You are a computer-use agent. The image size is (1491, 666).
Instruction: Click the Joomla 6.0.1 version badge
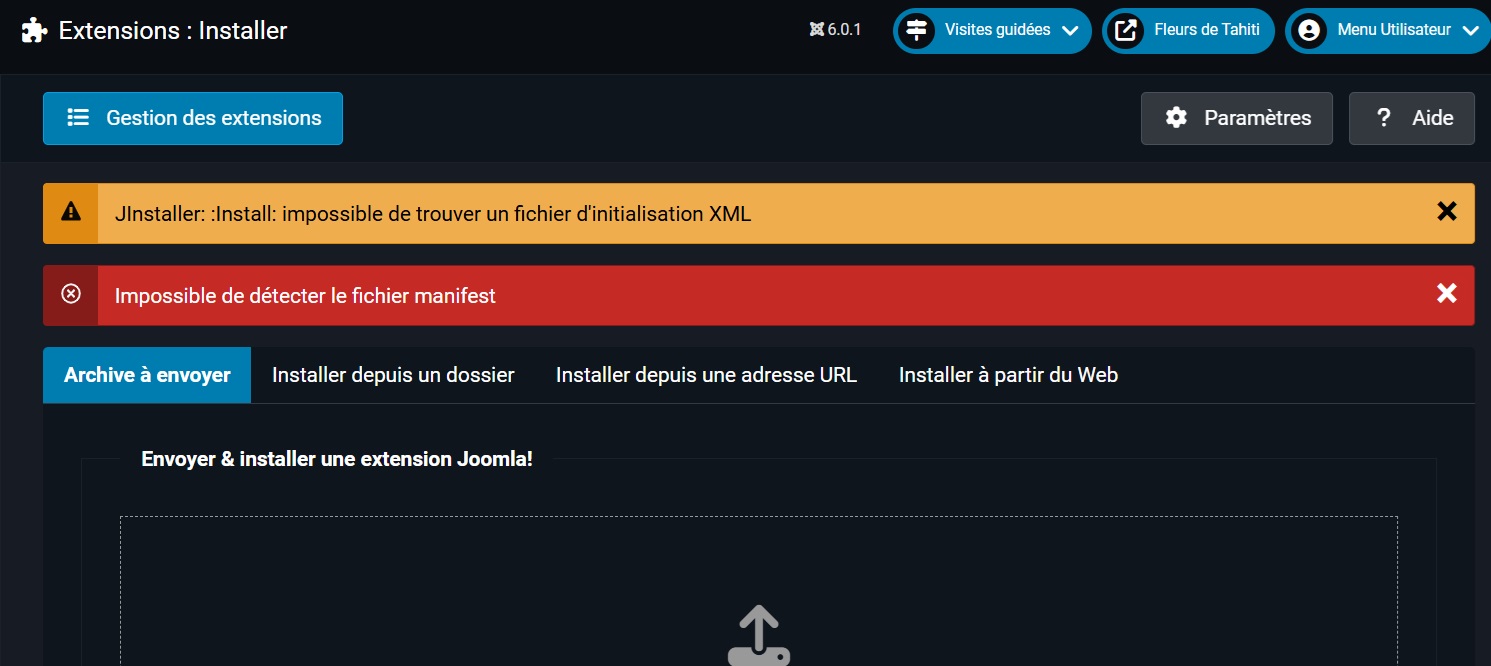click(835, 30)
